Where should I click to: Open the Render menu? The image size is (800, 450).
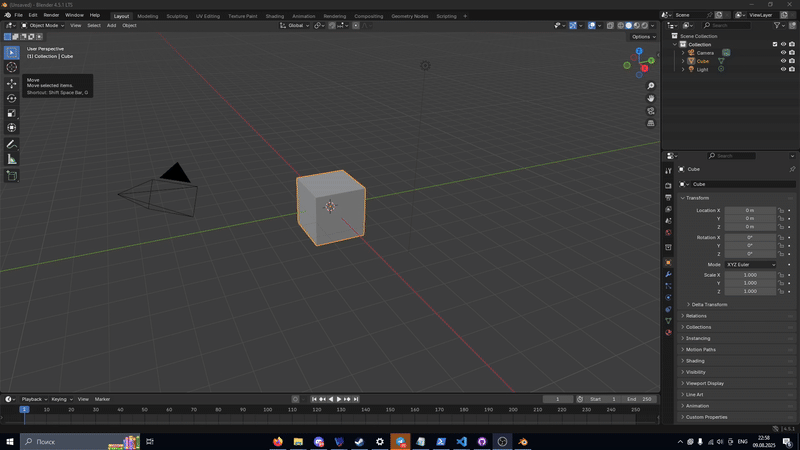[x=51, y=15]
